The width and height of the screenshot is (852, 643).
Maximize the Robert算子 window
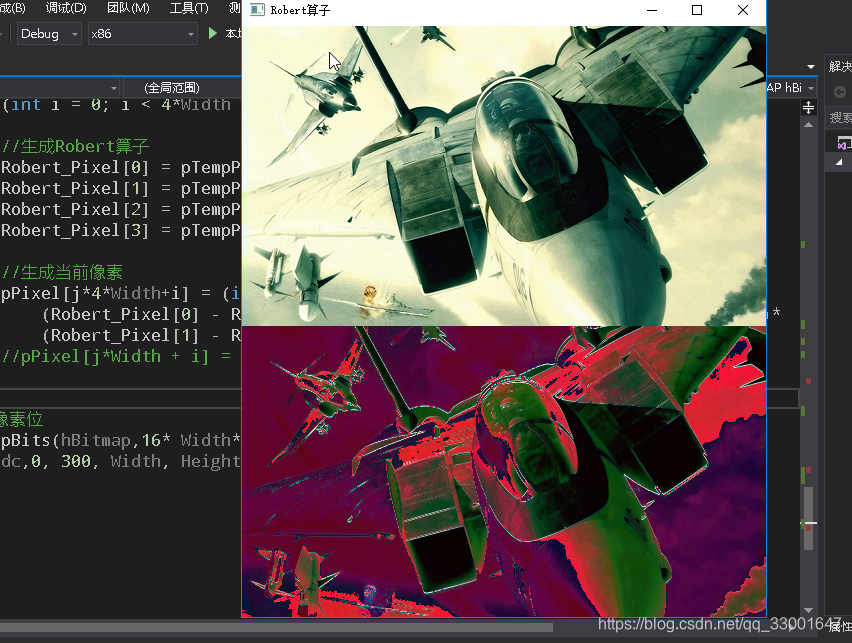(697, 10)
